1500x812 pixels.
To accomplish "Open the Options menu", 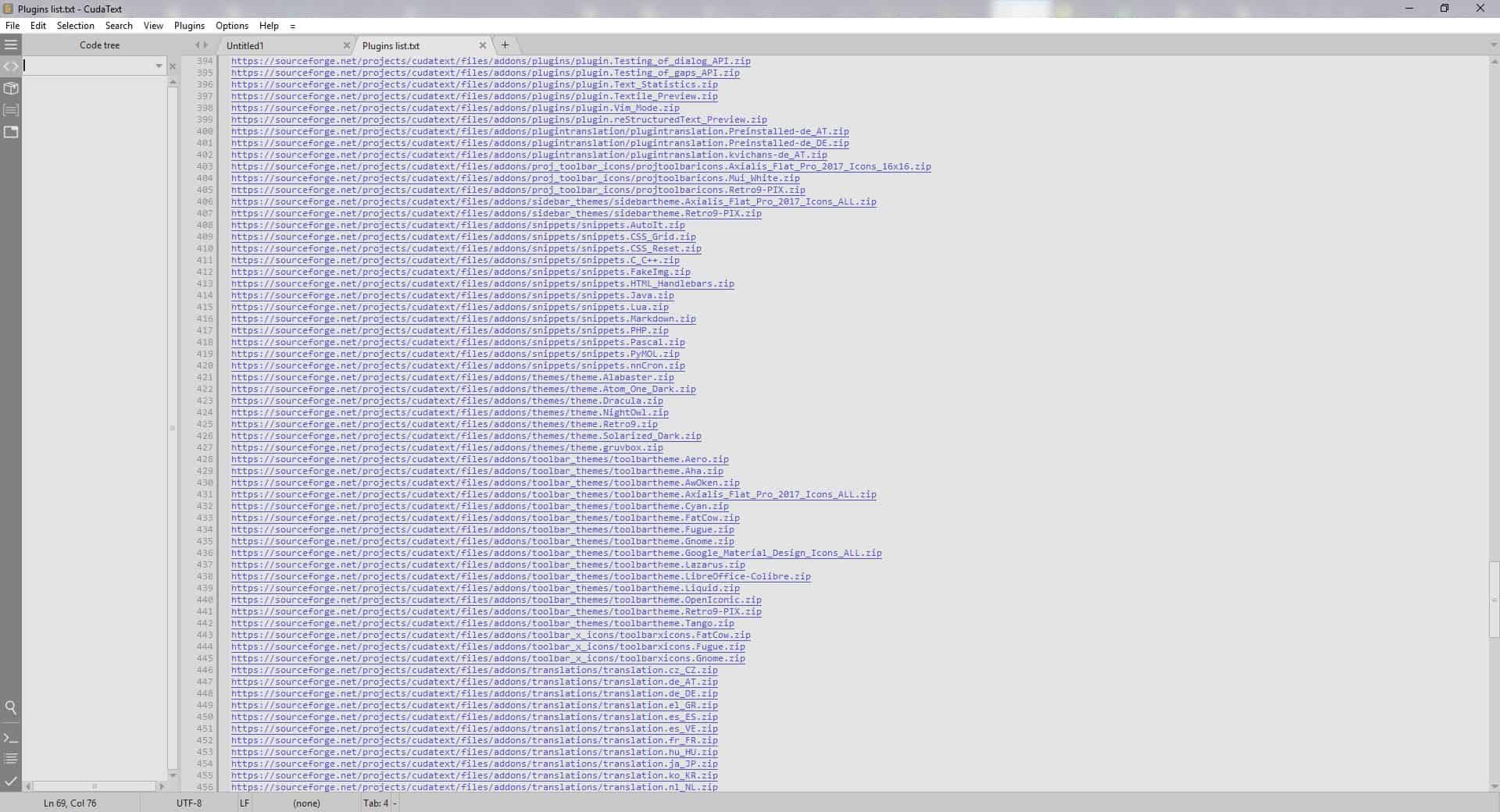I will [232, 26].
